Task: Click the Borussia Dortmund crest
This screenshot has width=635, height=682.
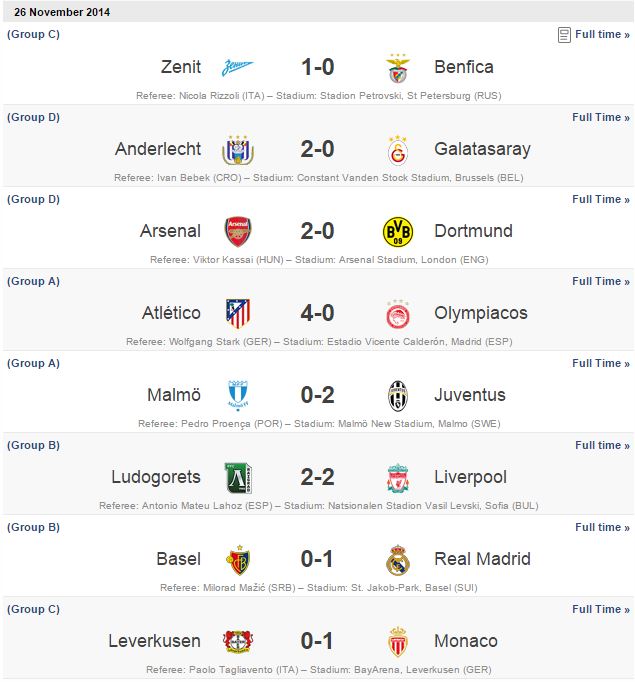Action: click(398, 232)
